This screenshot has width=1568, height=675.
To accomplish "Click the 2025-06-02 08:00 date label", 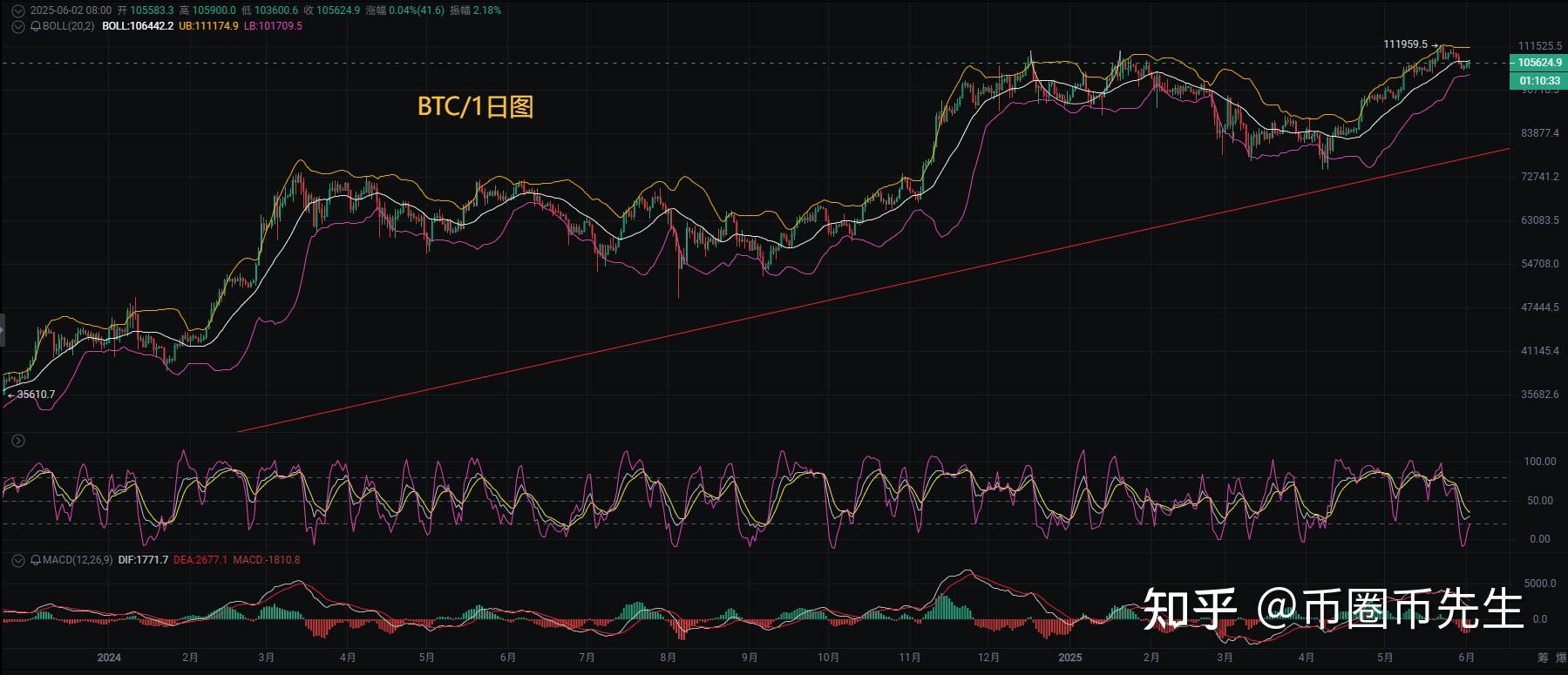I will click(71, 10).
